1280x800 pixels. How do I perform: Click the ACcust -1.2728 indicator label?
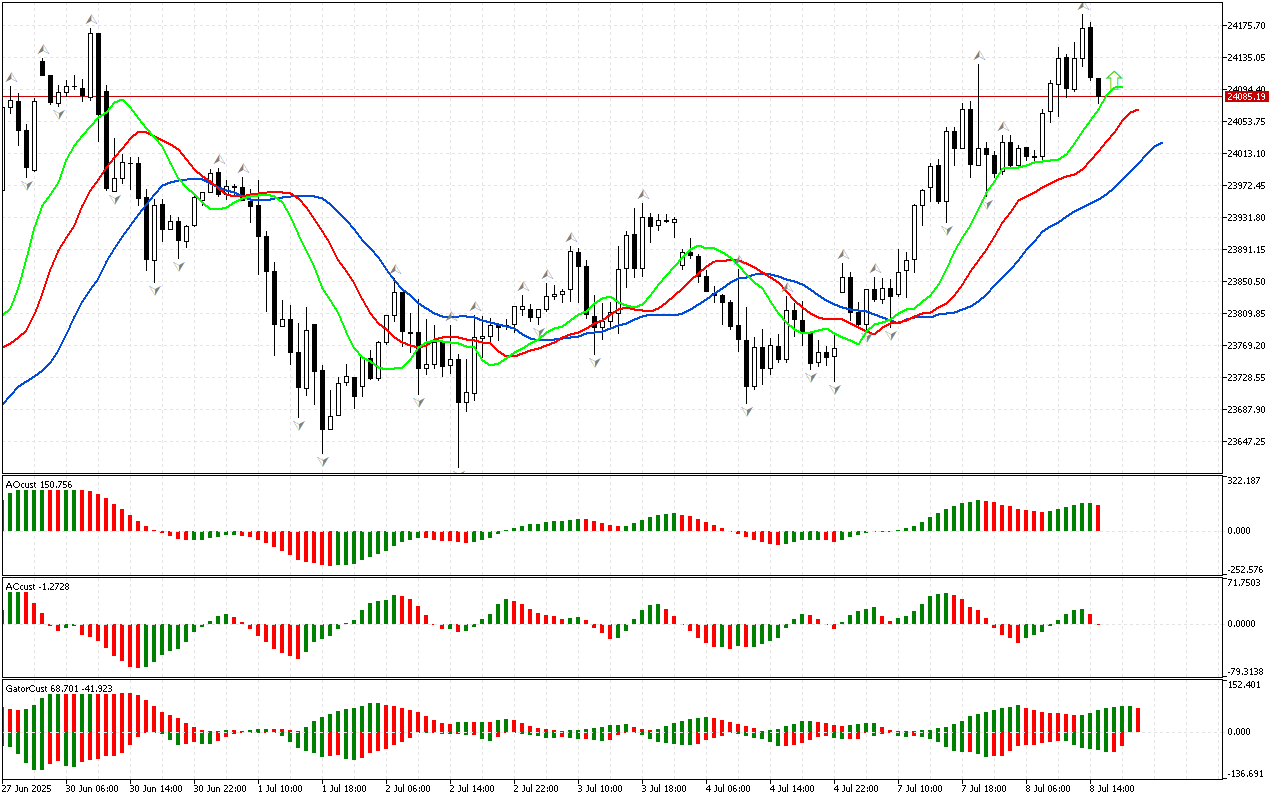click(37, 585)
